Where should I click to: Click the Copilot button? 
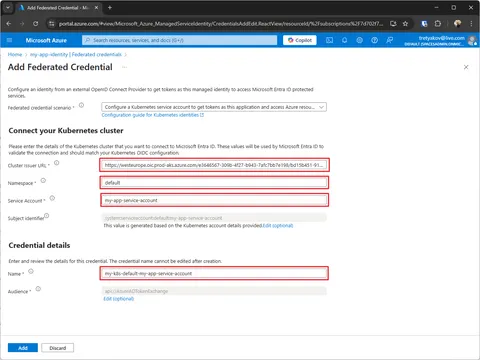click(300, 40)
